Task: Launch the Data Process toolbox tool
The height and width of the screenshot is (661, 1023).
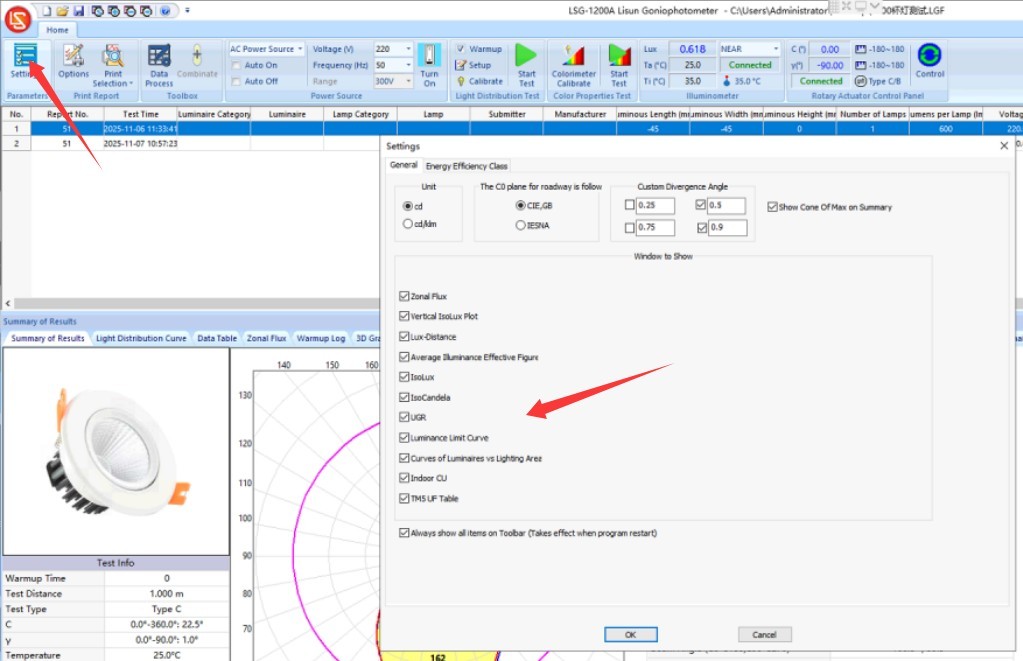Action: tap(159, 65)
